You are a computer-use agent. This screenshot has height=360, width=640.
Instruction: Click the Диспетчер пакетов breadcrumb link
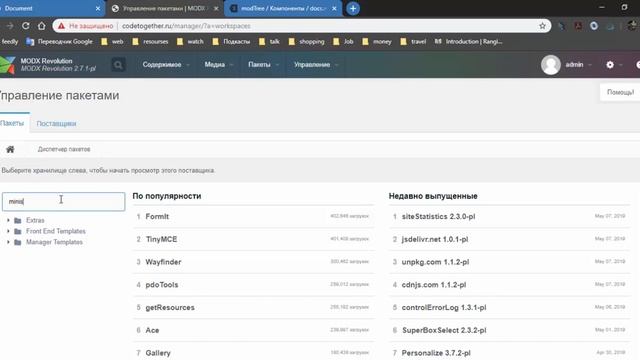click(64, 149)
